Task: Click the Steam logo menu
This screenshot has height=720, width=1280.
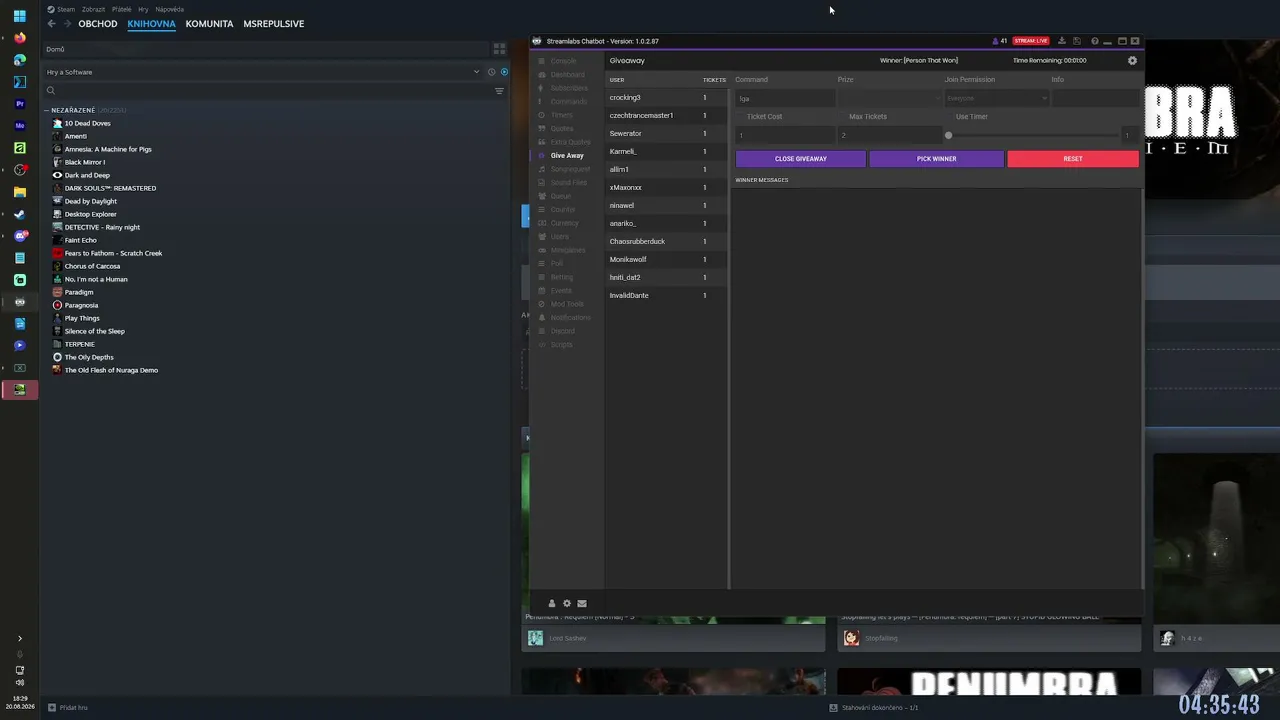Action: [x=61, y=9]
